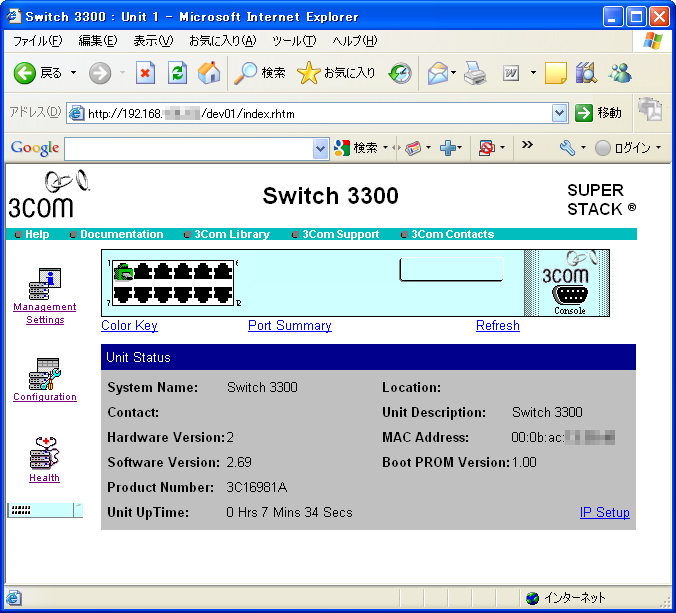
Task: Open the ヘルプ(H) menu
Action: (x=354, y=41)
